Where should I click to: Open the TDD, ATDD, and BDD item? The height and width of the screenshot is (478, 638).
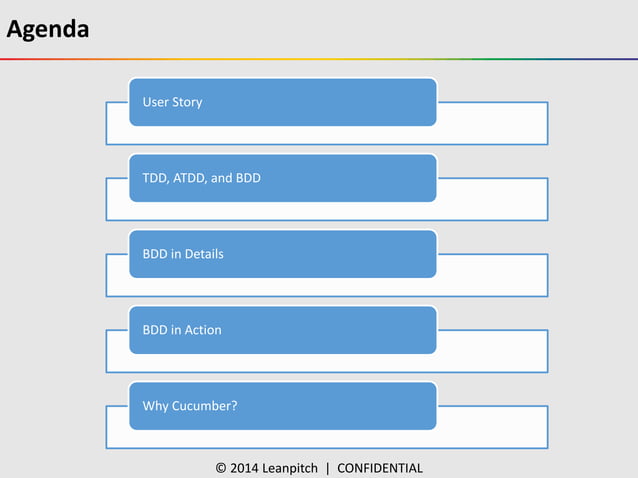(x=282, y=178)
